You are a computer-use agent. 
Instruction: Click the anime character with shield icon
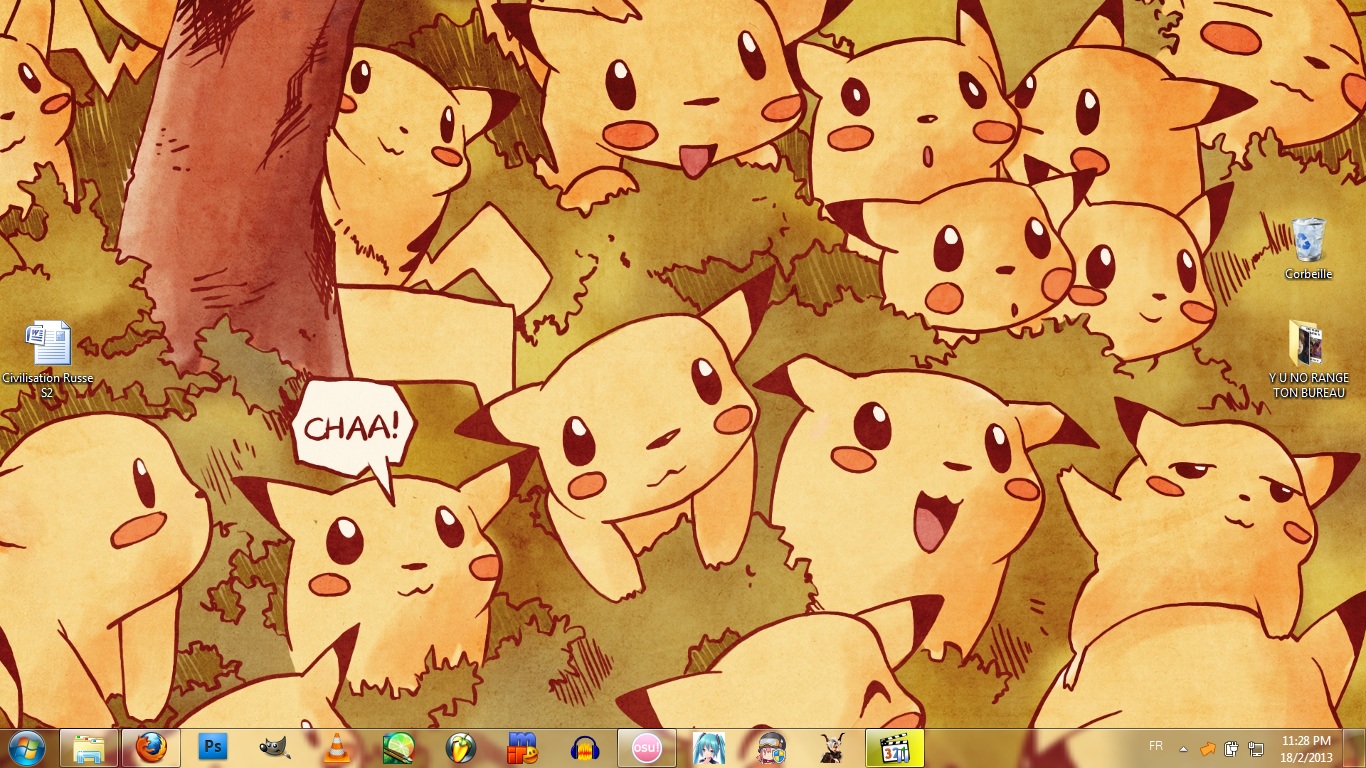click(771, 748)
